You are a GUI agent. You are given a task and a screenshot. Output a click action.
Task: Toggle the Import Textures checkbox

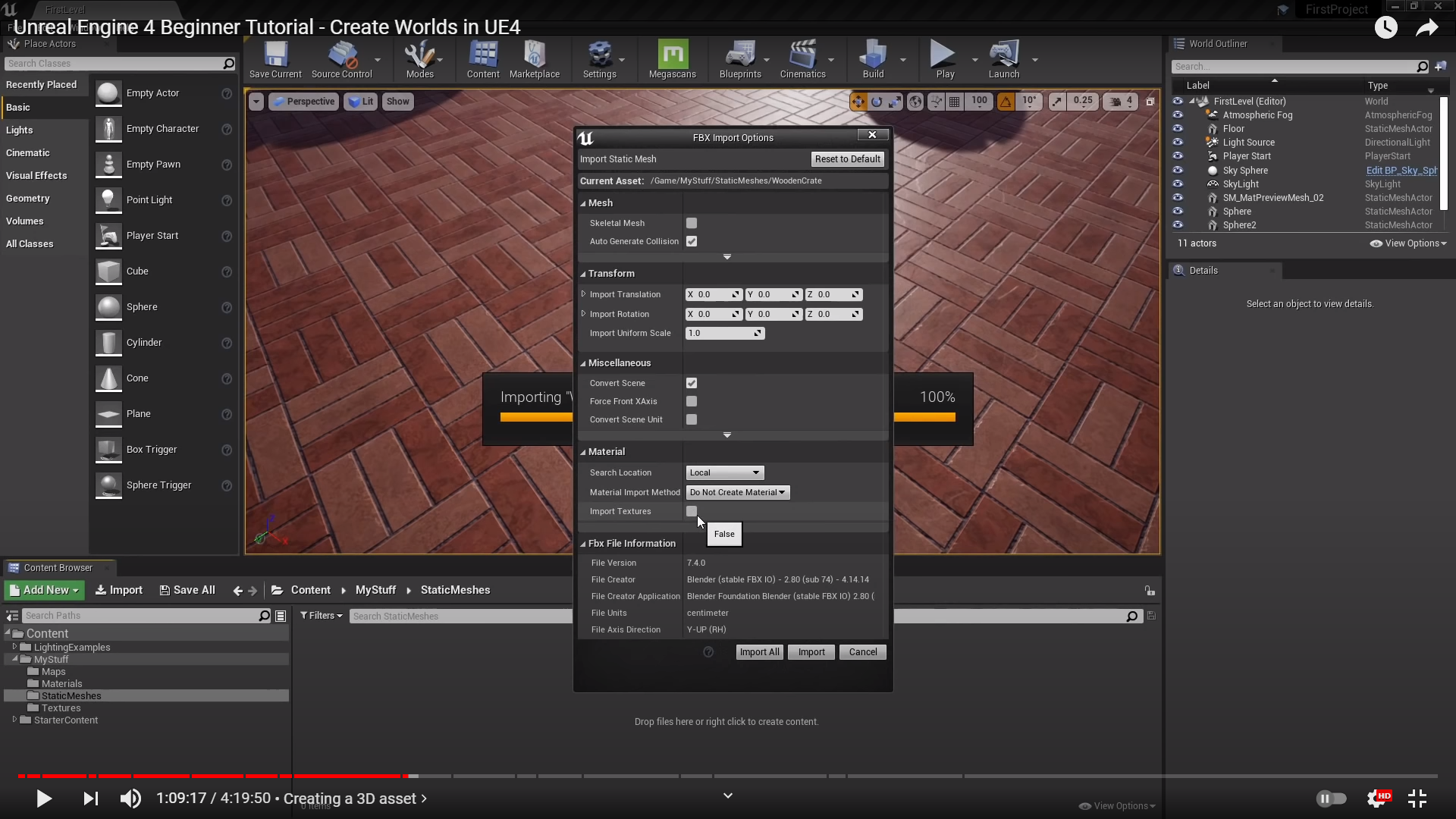tap(692, 511)
